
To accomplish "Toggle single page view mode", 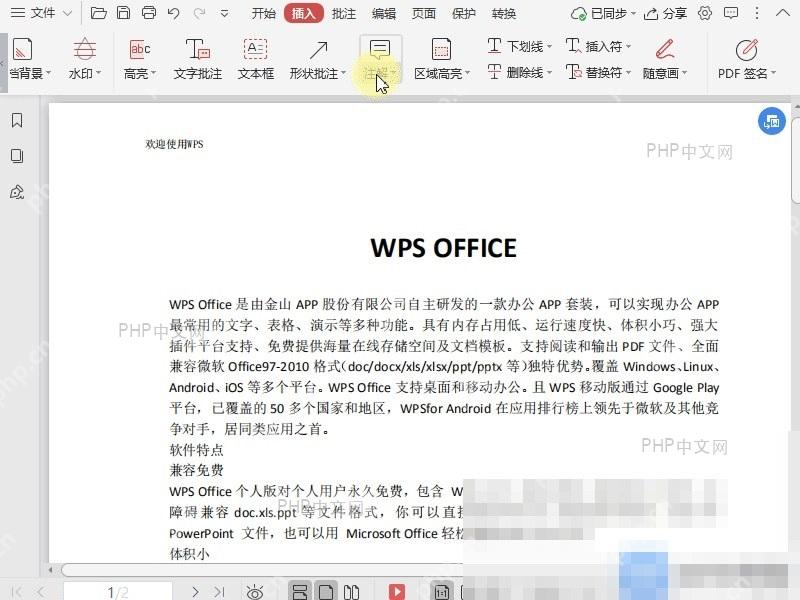I will click(326, 592).
